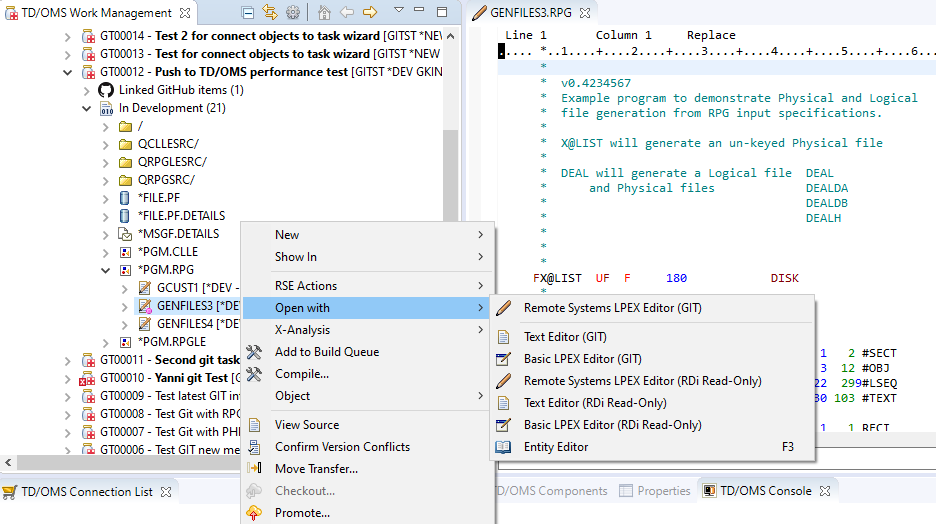Image resolution: width=936 pixels, height=524 pixels.
Task: Click the GitHub icon beside Linked GitHub items
Action: click(x=107, y=90)
